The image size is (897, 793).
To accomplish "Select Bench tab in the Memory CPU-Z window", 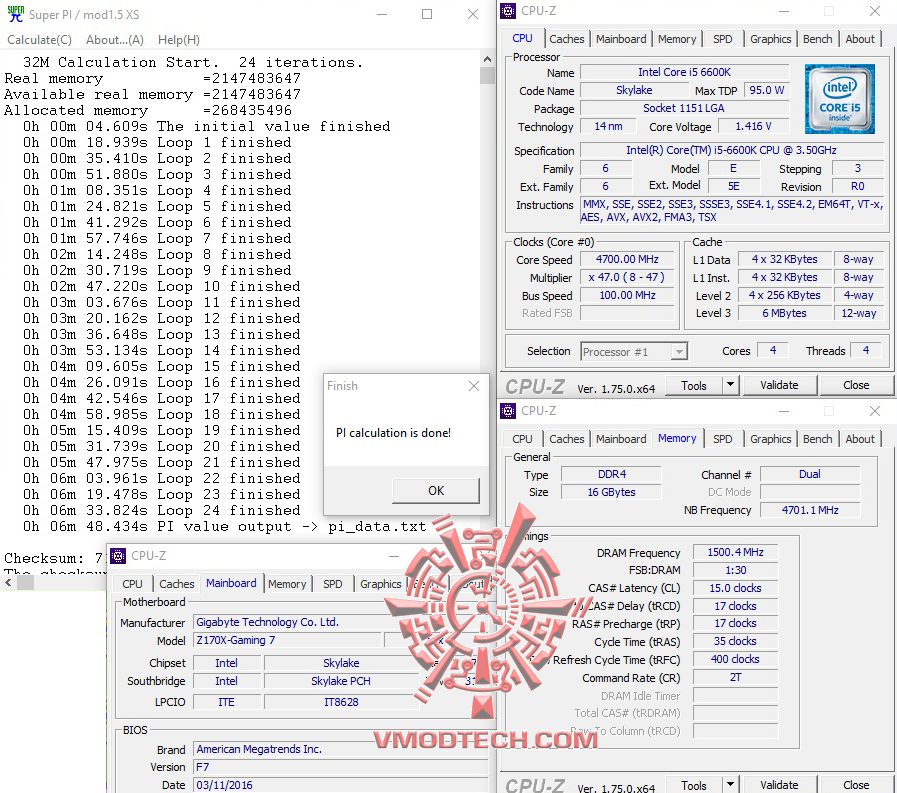I will (x=817, y=439).
